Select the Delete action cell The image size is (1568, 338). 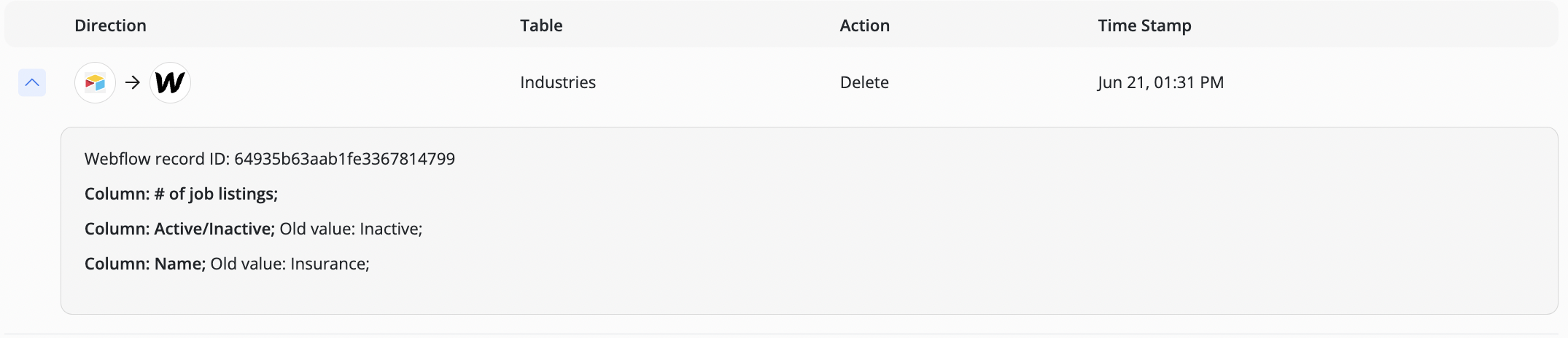tap(864, 82)
